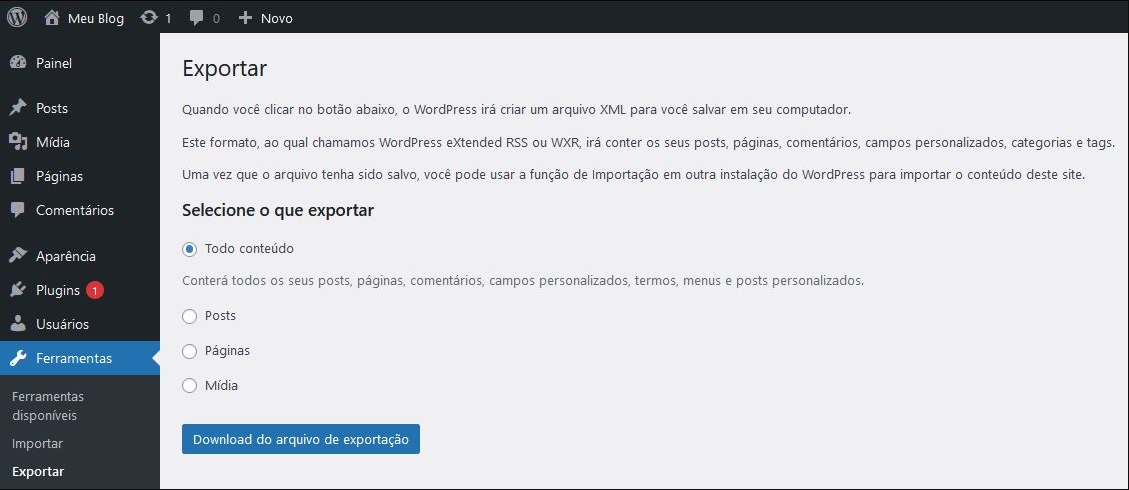Click the plus Novo icon
Image resolution: width=1129 pixels, height=490 pixels.
pyautogui.click(x=245, y=18)
